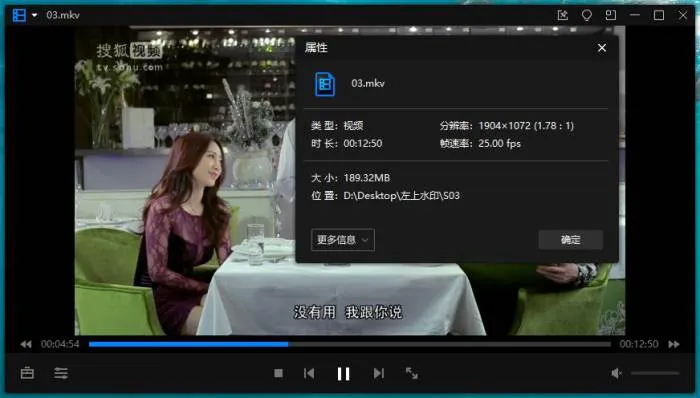The image size is (700, 398).
Task: Open the player logo main menu
Action: coord(19,15)
